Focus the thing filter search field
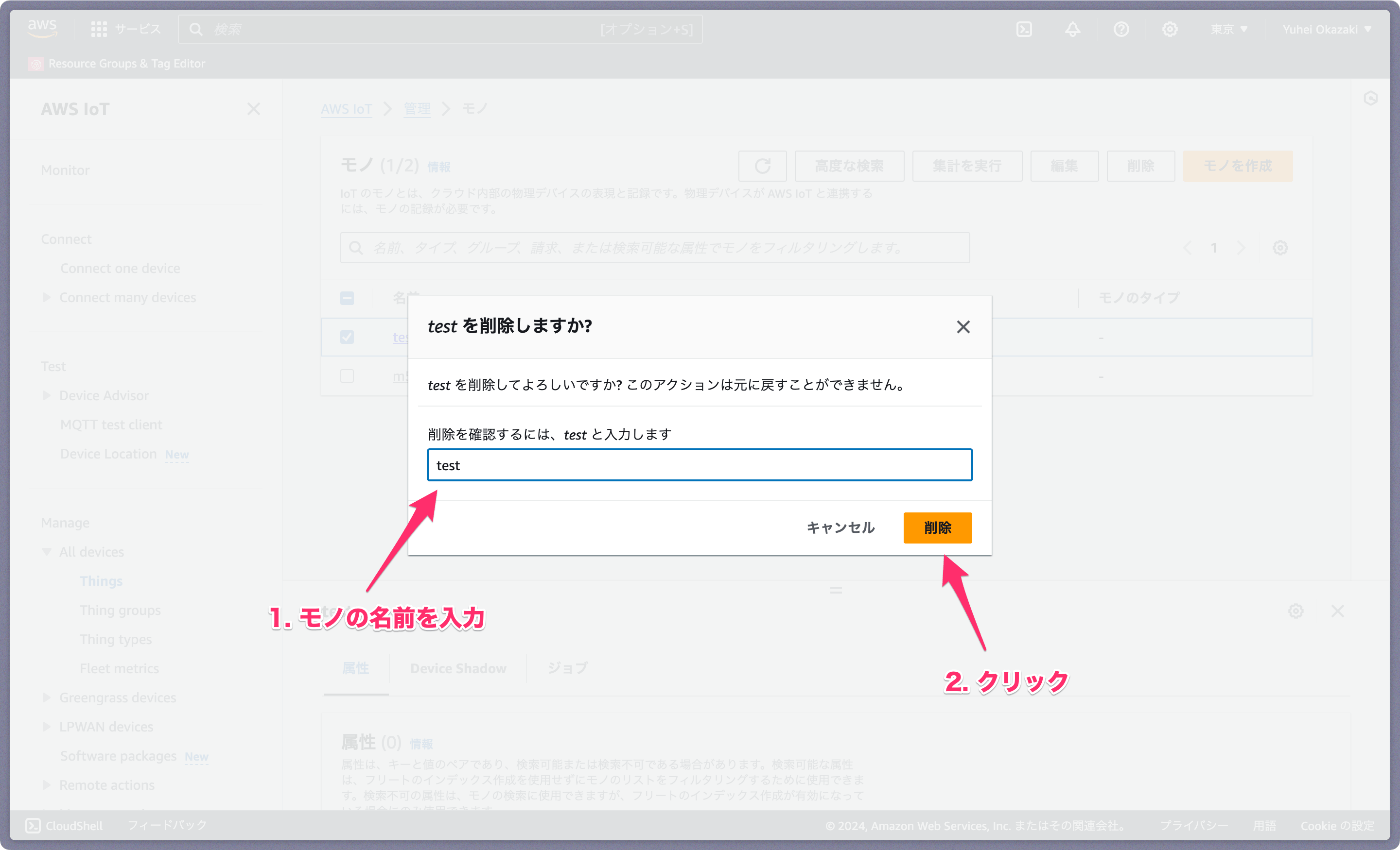This screenshot has width=1400, height=850. (655, 248)
